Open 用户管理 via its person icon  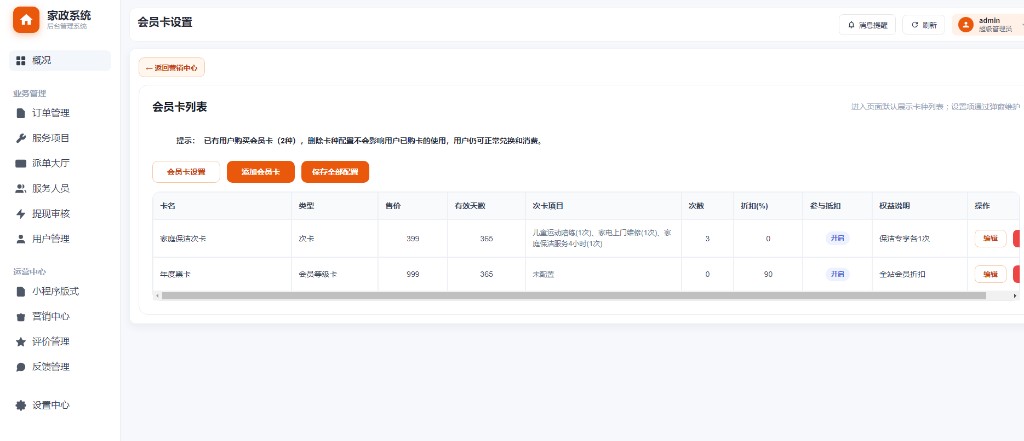[x=20, y=238]
